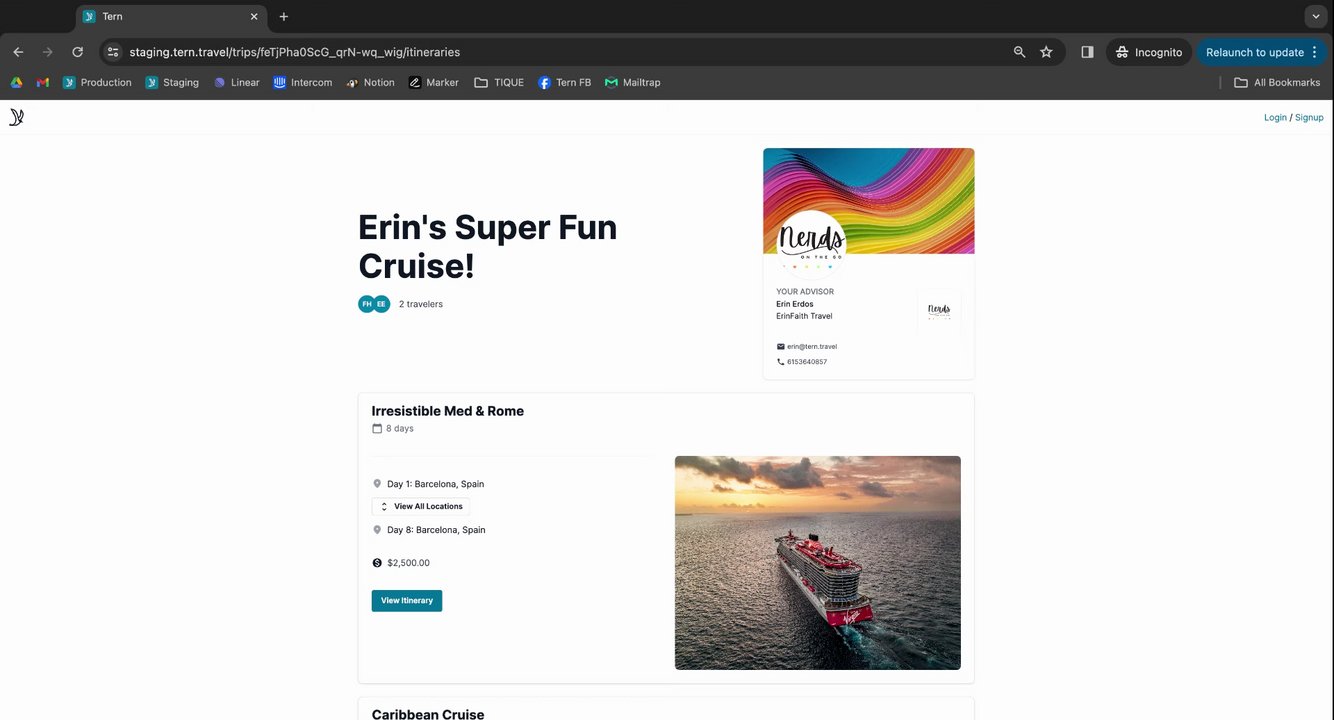1334x720 pixels.
Task: Open the Gmail bookmark icon
Action: point(42,82)
